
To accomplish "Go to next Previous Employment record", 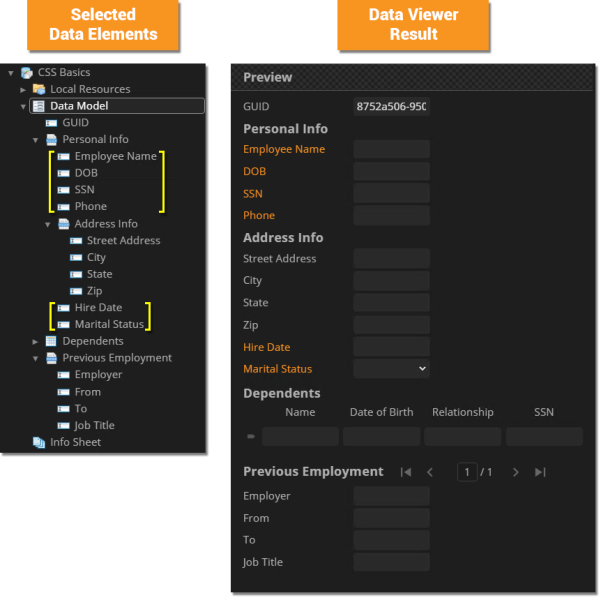I will pyautogui.click(x=516, y=472).
